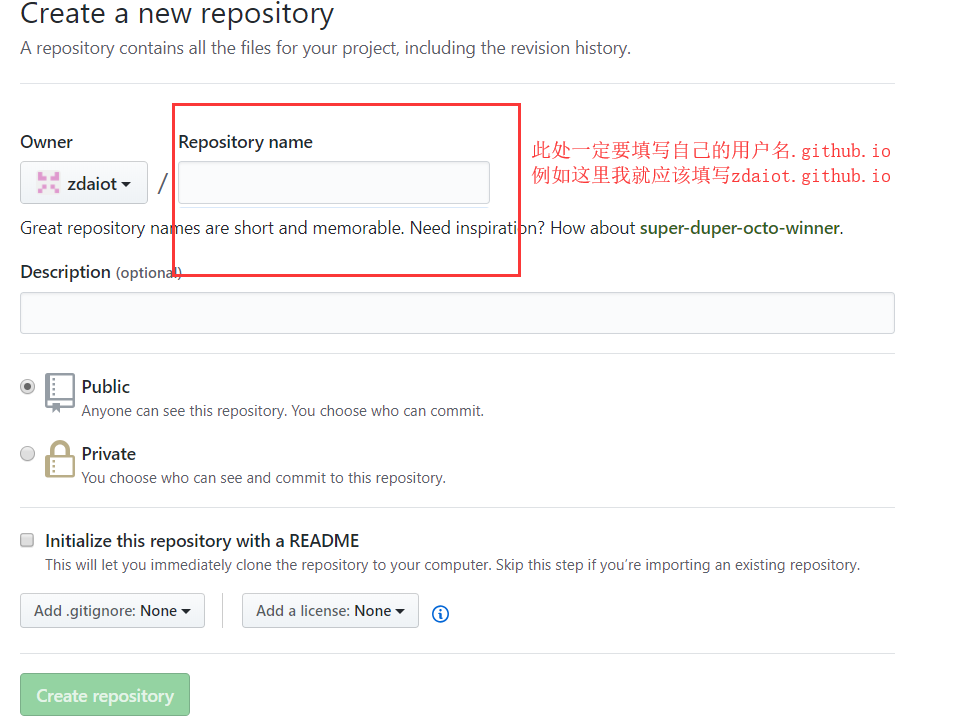Click the blue license info icon
The image size is (980, 720).
pyautogui.click(x=440, y=613)
